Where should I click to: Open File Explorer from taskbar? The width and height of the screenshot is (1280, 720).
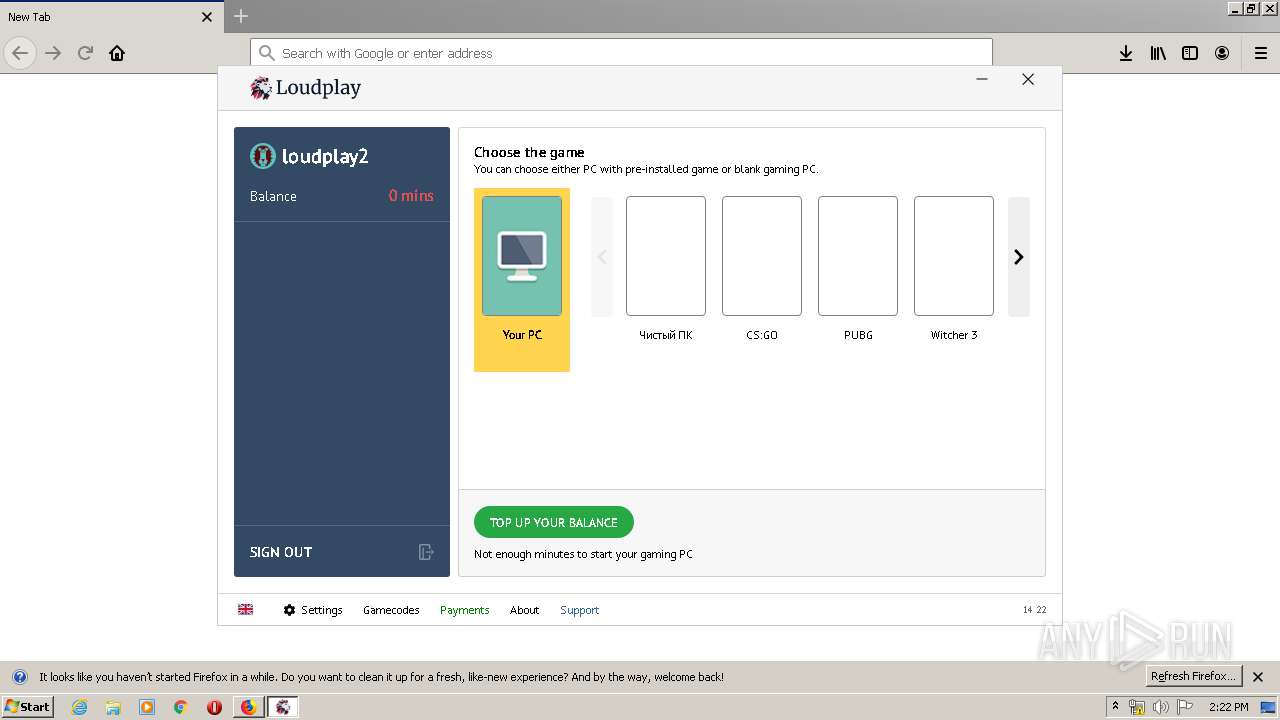click(x=113, y=707)
